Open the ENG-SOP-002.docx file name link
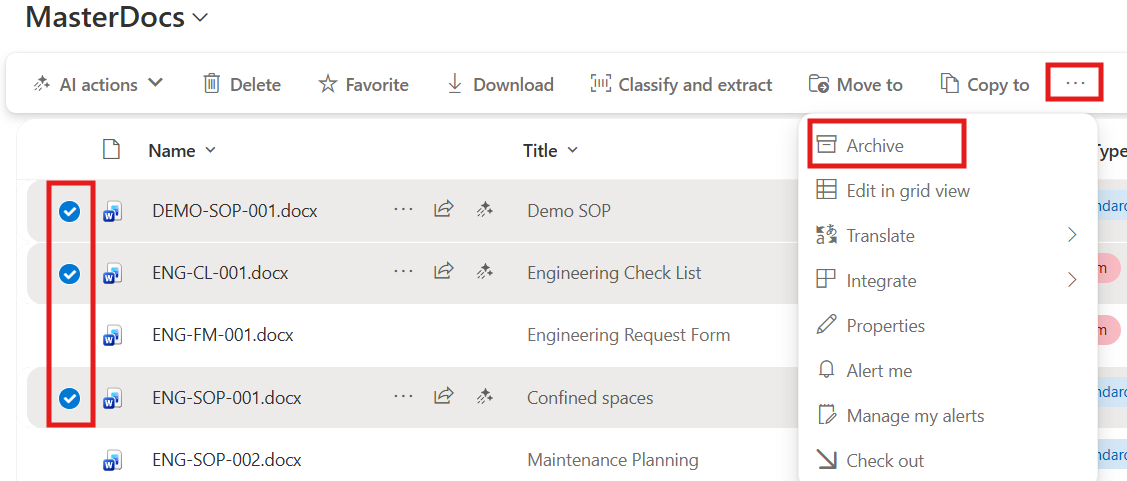1127x481 pixels. (x=226, y=460)
